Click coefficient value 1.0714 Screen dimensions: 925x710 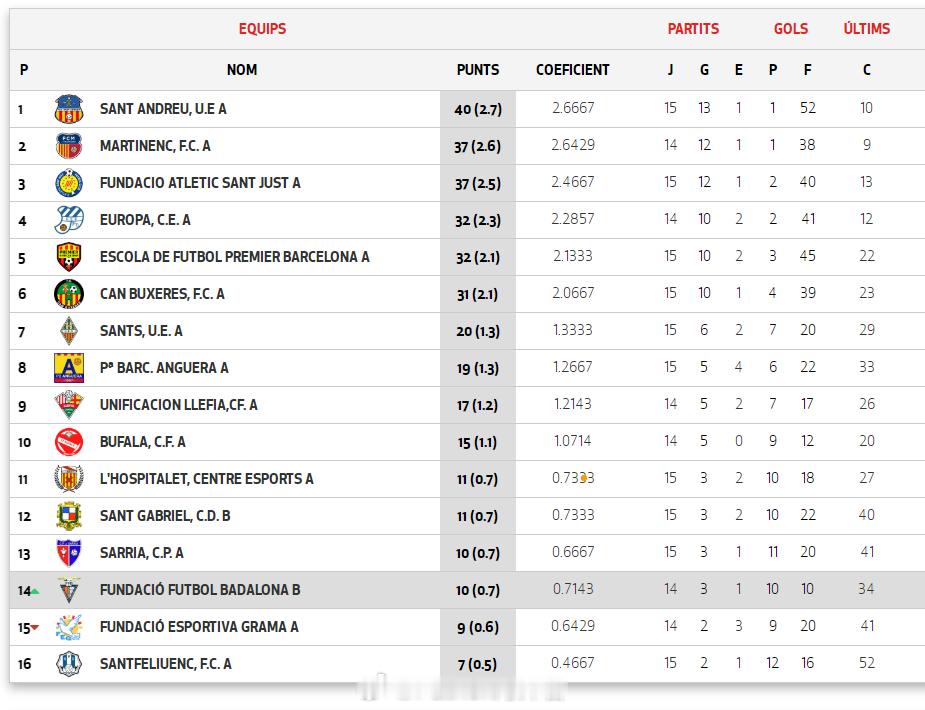pyautogui.click(x=573, y=441)
